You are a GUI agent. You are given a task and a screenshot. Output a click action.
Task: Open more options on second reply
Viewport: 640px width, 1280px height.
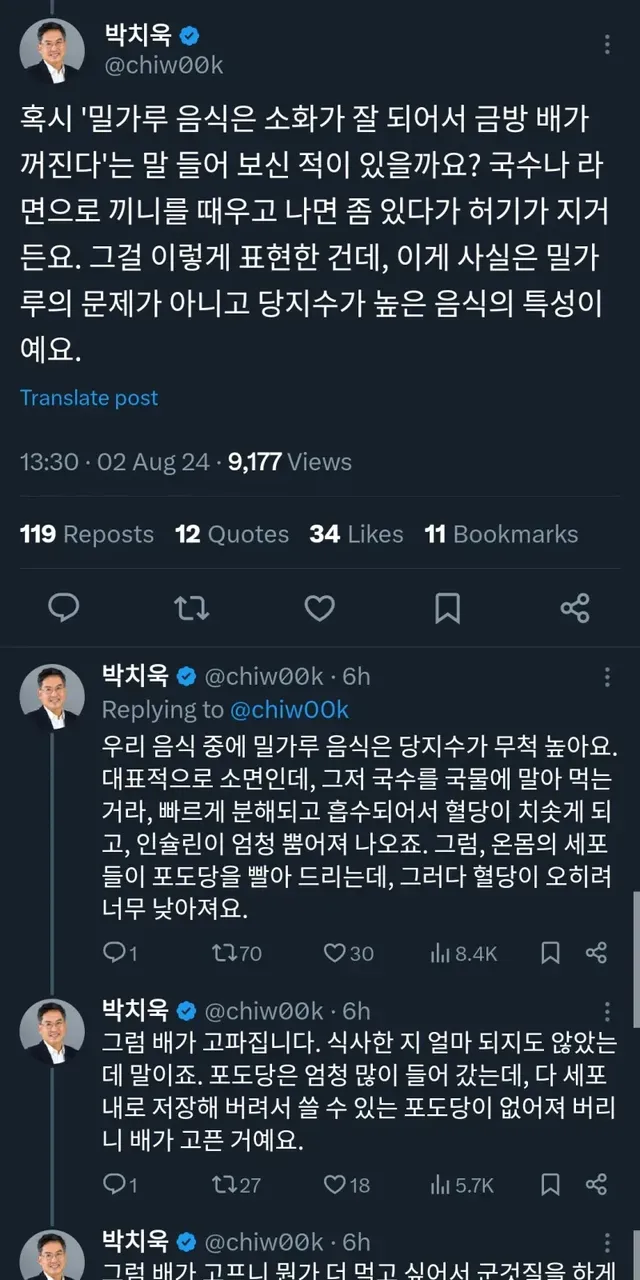(607, 1010)
